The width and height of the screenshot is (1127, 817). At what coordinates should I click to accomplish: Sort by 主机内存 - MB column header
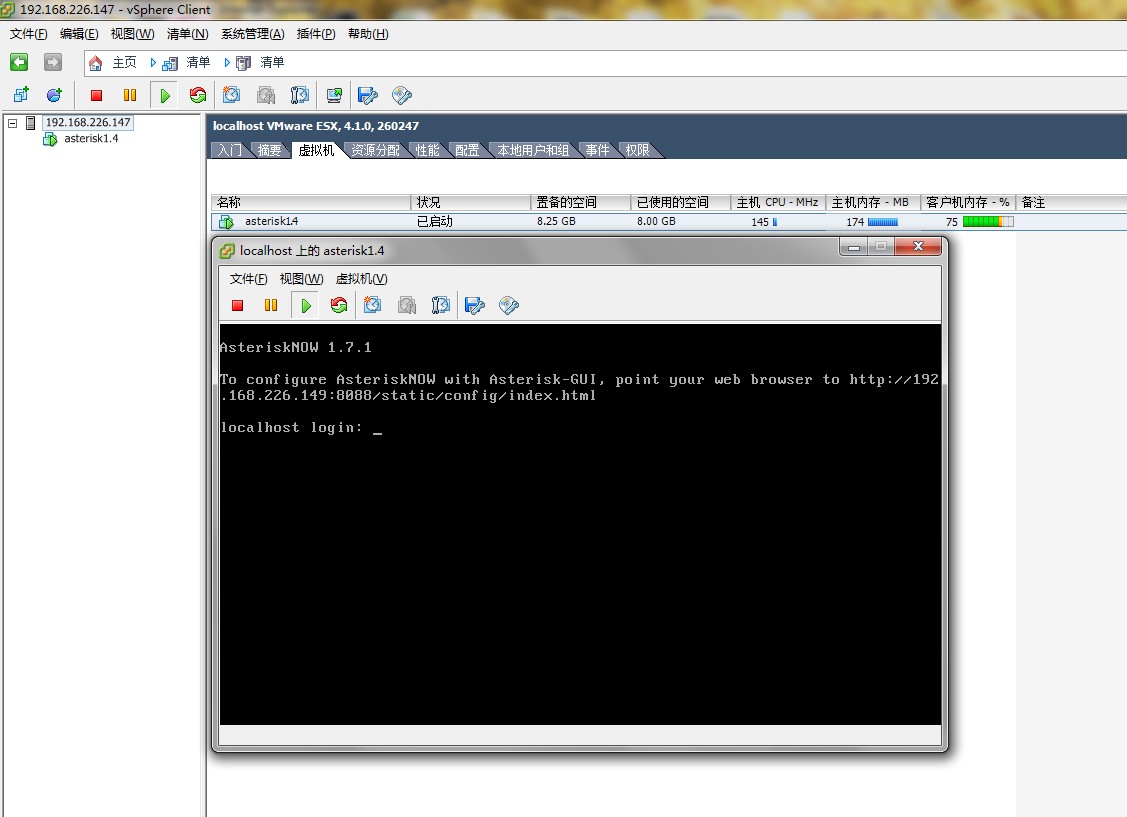tap(873, 203)
